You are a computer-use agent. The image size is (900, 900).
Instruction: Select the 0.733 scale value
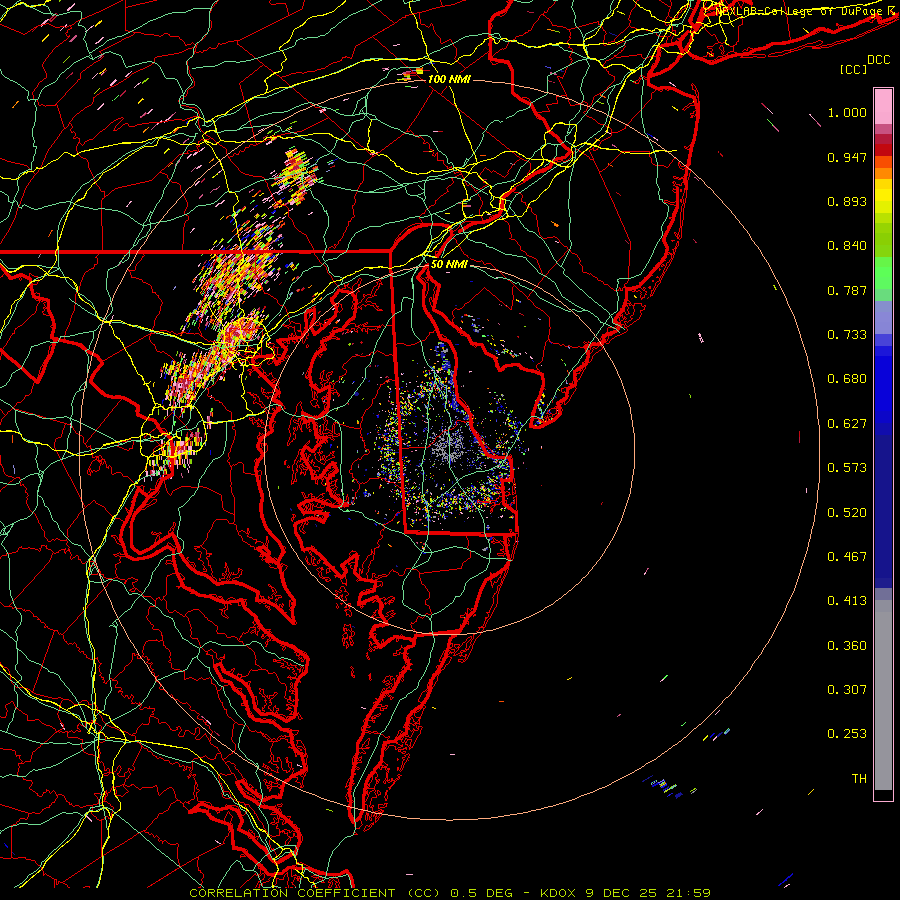847,335
